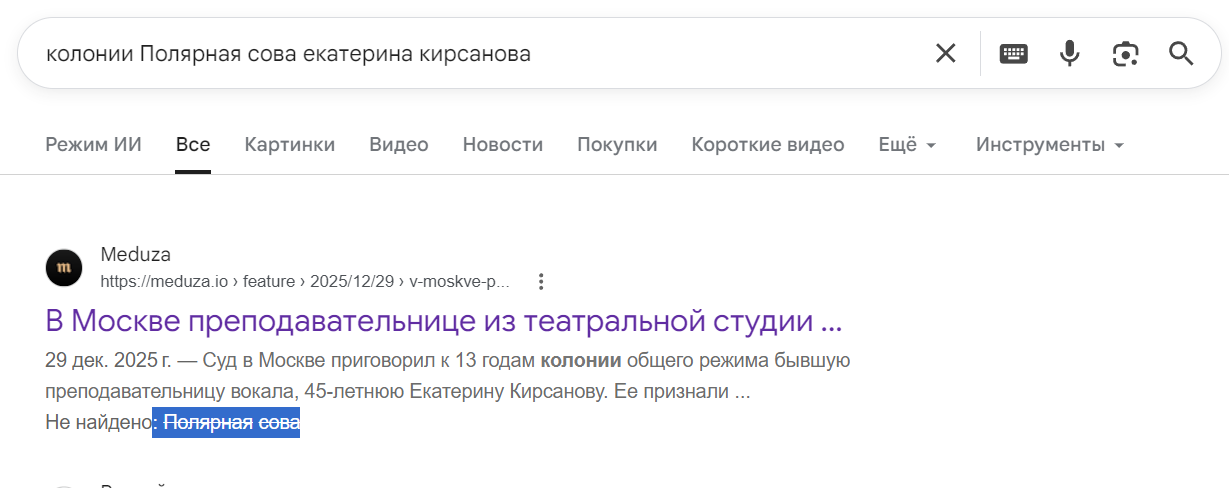Screen dimensions: 1229x488
Task: Open search by image camera icon
Action: (x=1126, y=53)
